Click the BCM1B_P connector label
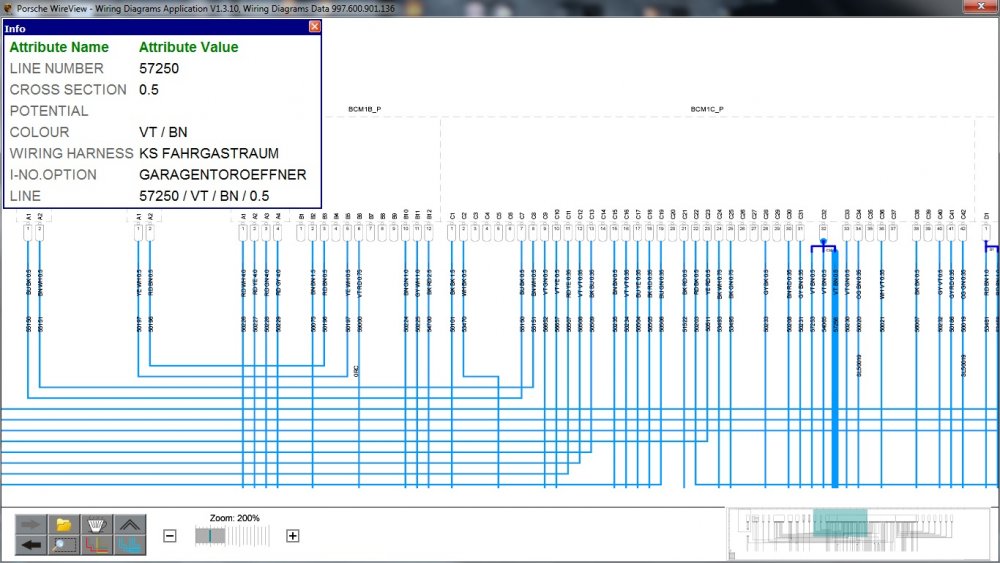The height and width of the screenshot is (563, 1000). coord(364,109)
